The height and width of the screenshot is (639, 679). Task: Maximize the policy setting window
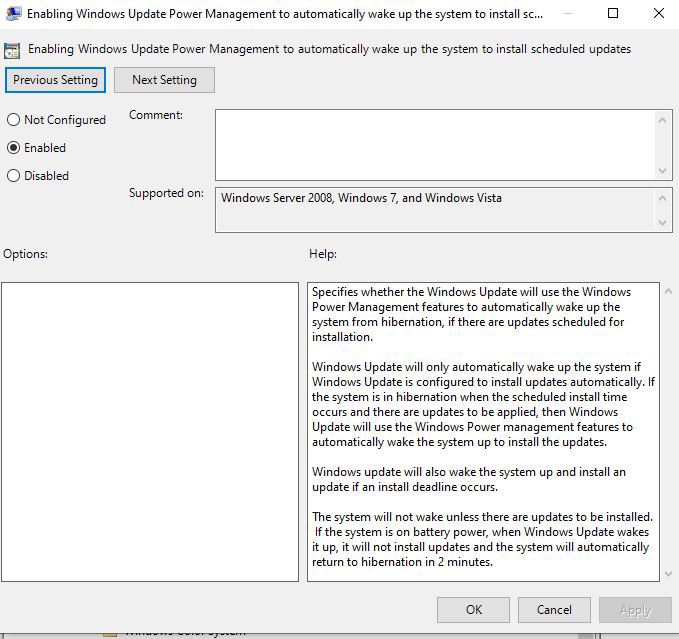point(613,13)
